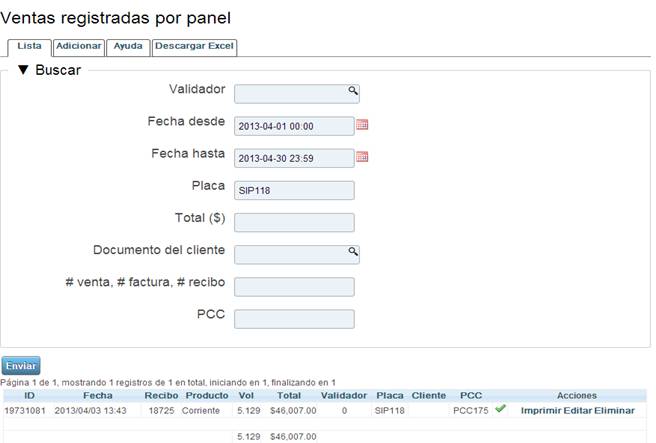Image resolution: width=656 pixels, height=443 pixels.
Task: Click the green checkmark next to PCC175
Action: (500, 409)
